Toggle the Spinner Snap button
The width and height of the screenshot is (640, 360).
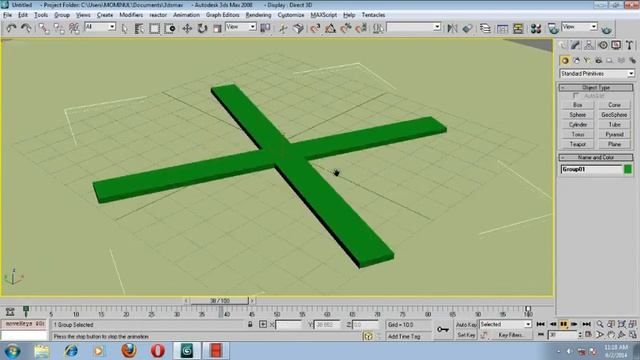coord(361,28)
